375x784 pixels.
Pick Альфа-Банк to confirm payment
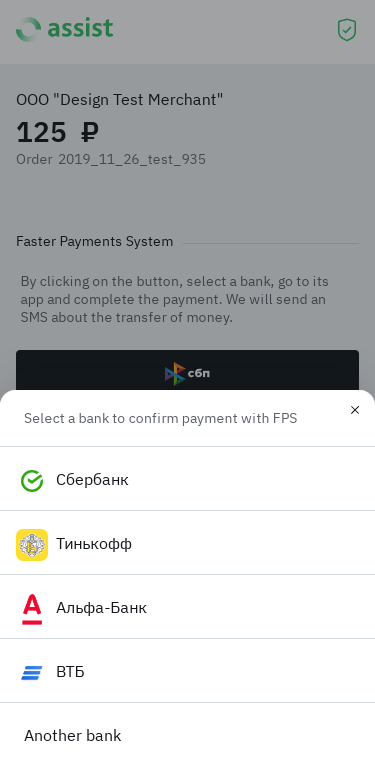point(188,607)
